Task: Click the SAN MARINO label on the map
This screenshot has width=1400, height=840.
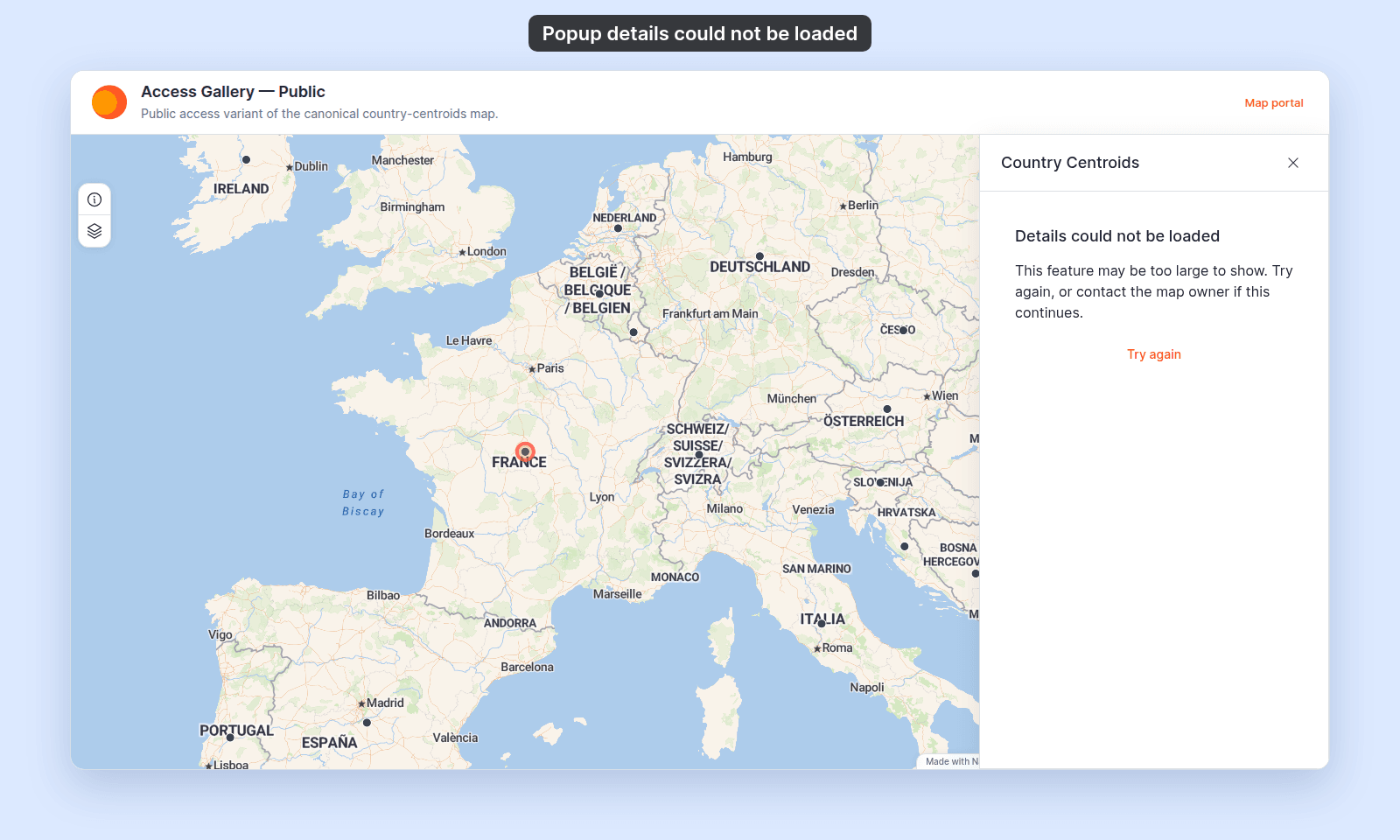Action: click(x=816, y=569)
